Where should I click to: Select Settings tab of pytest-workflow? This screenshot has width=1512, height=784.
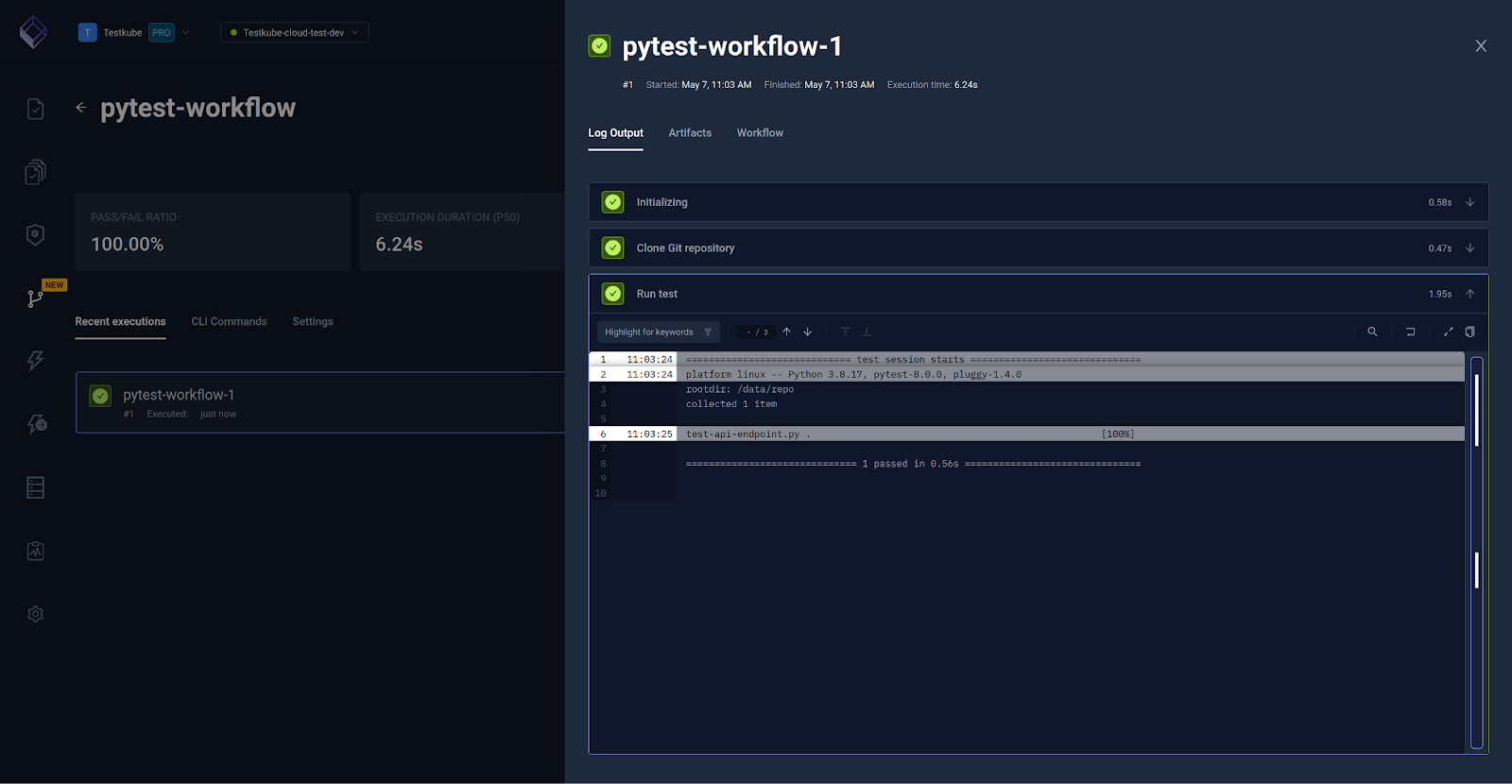coord(313,322)
